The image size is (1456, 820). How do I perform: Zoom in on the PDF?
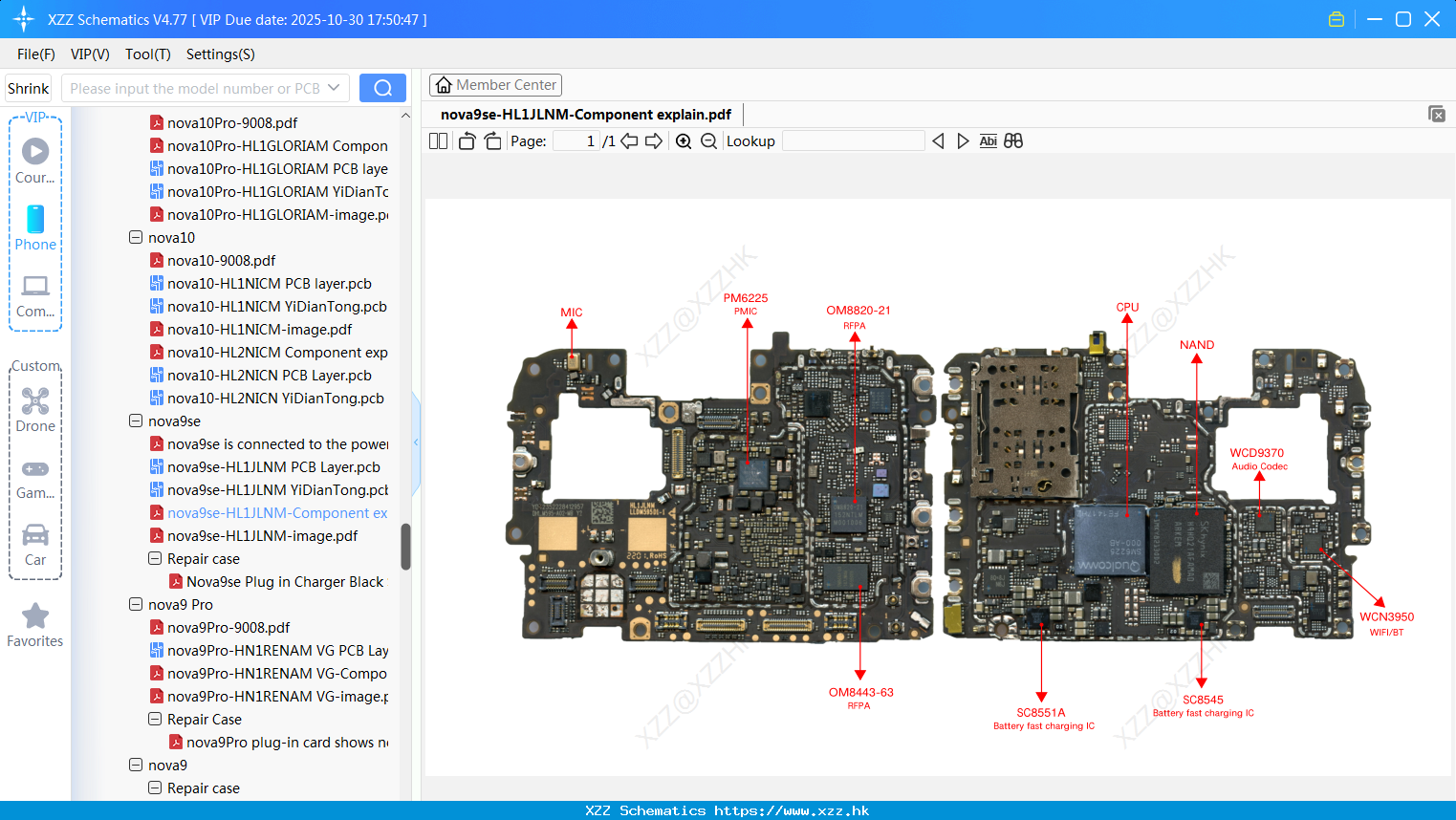(684, 140)
